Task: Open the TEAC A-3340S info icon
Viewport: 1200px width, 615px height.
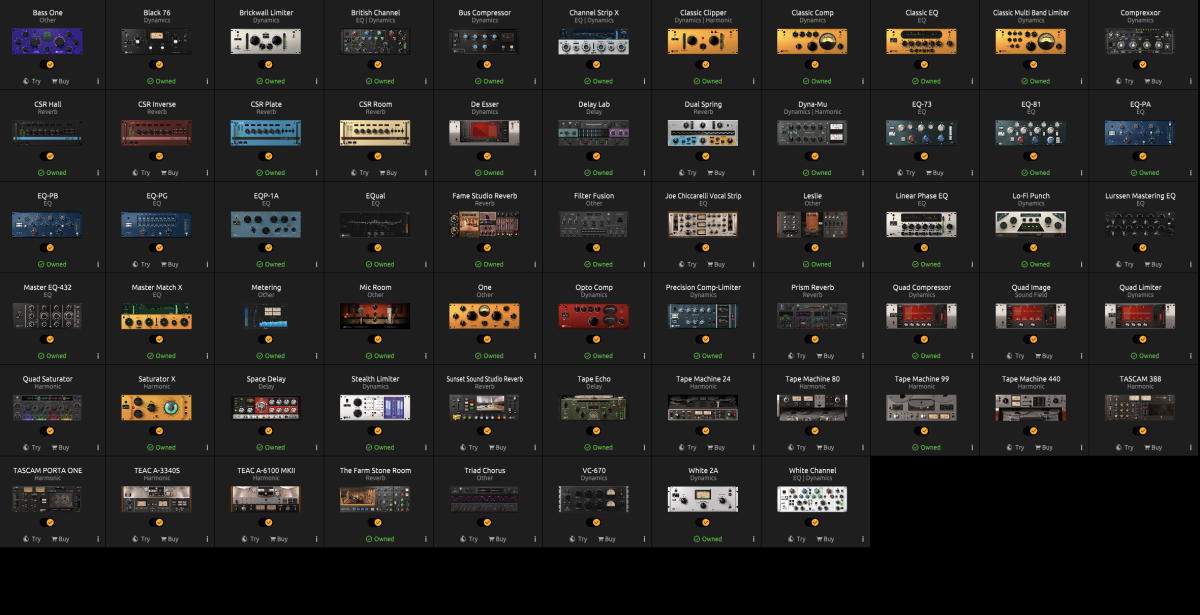Action: coord(208,539)
